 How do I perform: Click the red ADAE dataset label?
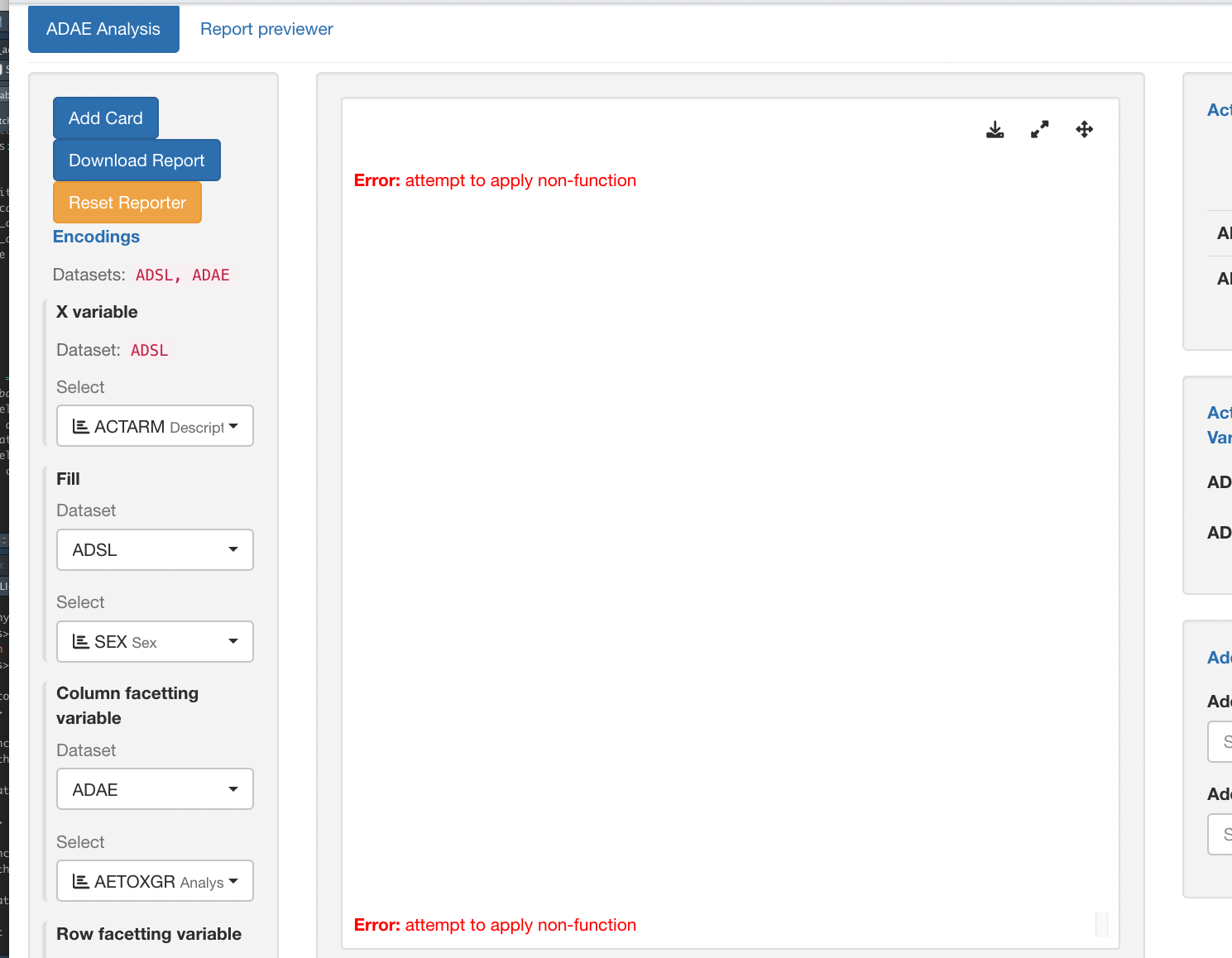coord(210,275)
